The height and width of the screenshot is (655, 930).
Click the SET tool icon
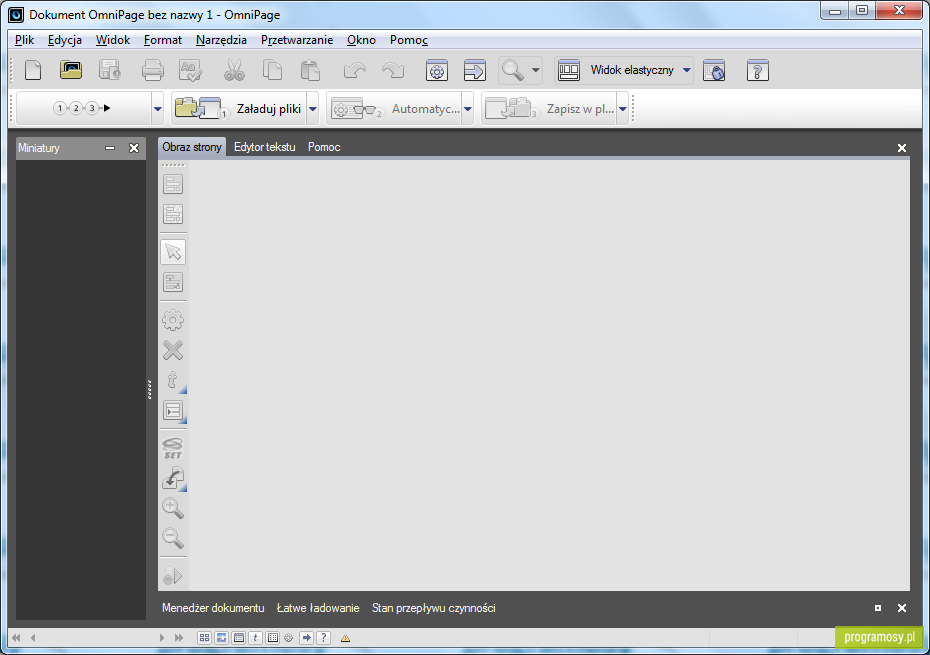pos(173,448)
